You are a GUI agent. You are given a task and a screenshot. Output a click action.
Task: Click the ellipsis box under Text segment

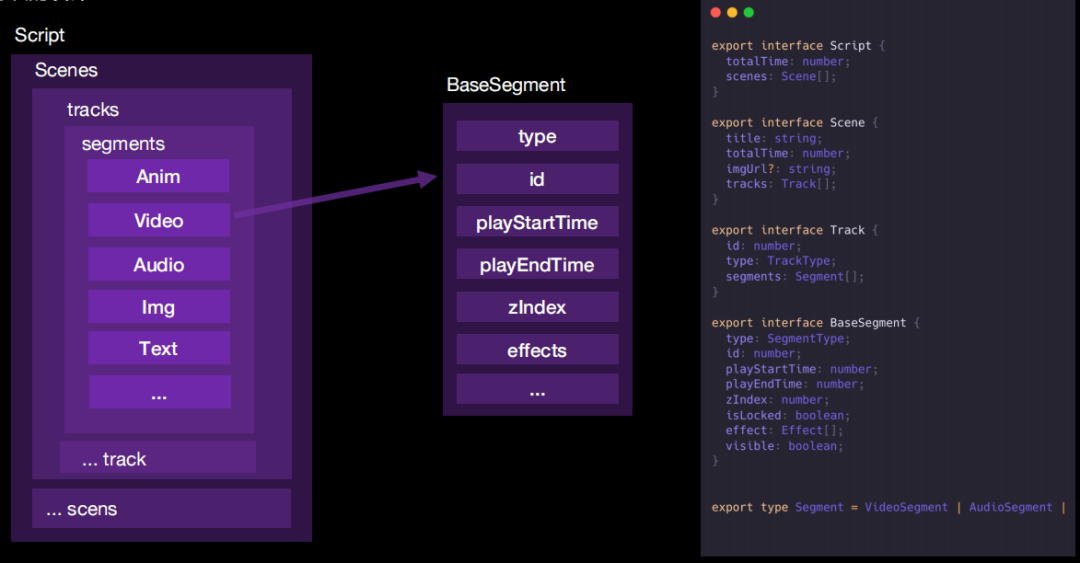point(160,391)
